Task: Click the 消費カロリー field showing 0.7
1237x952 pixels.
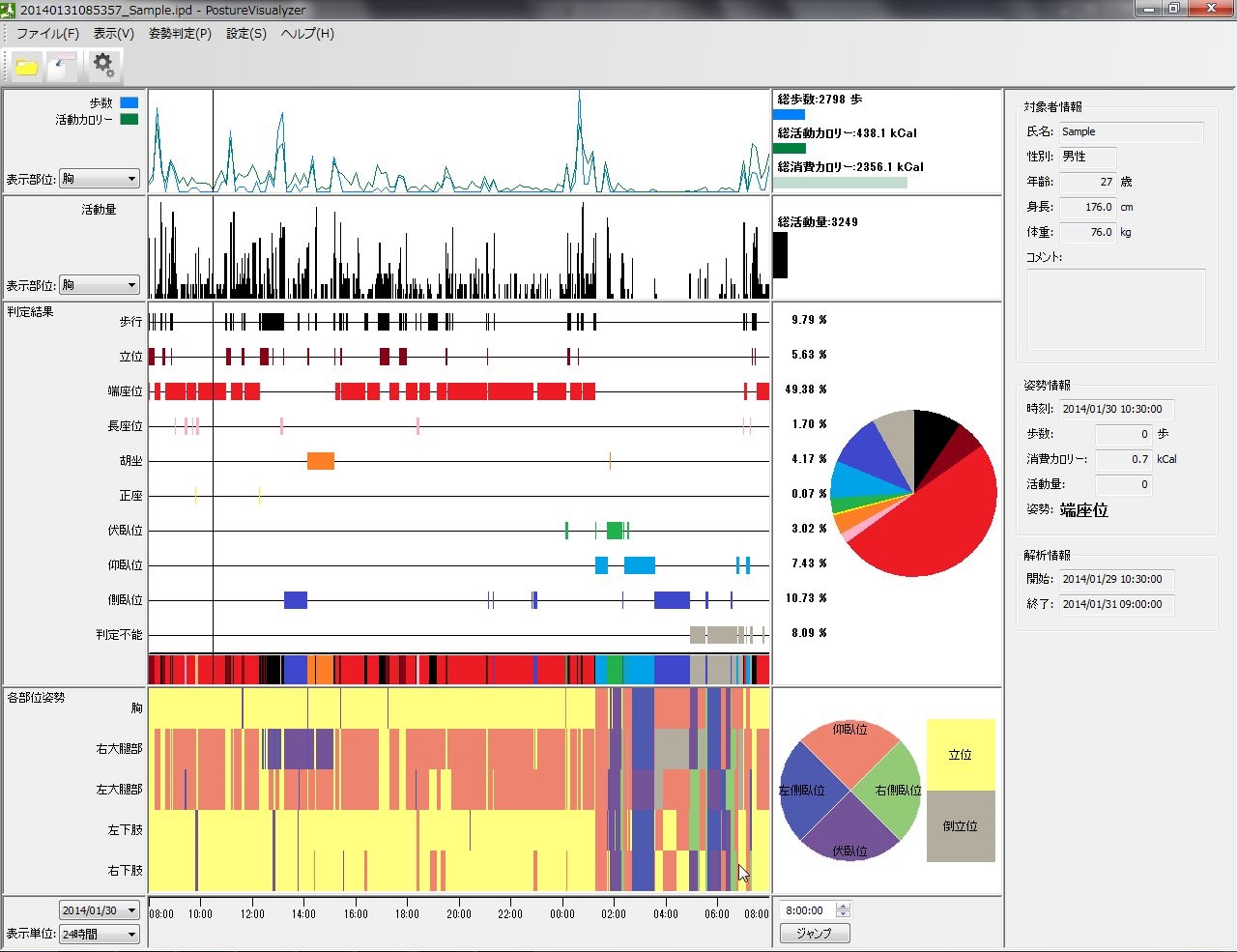Action: pyautogui.click(x=1123, y=459)
